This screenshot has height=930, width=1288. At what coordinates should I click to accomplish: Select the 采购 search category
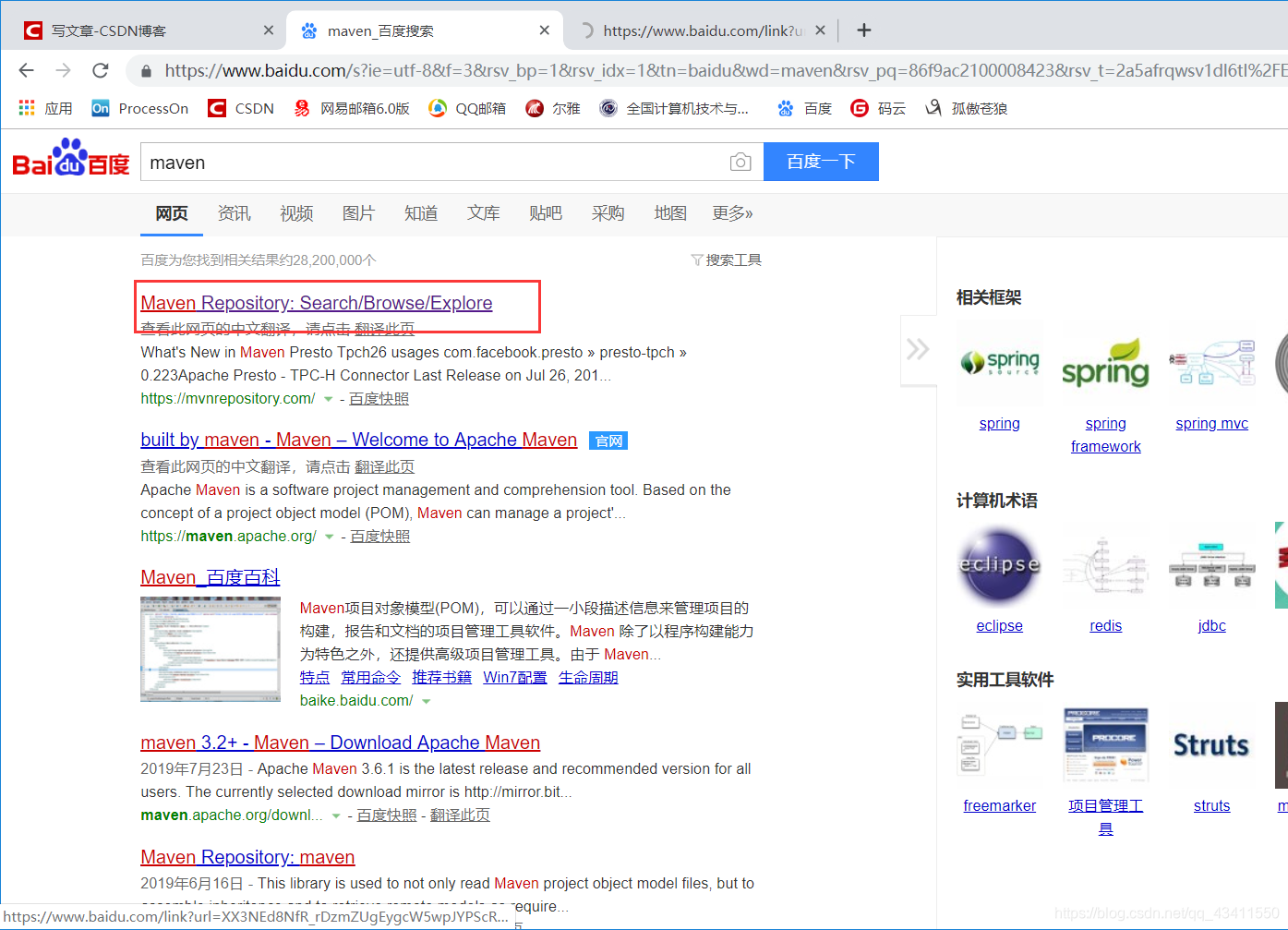coord(608,213)
